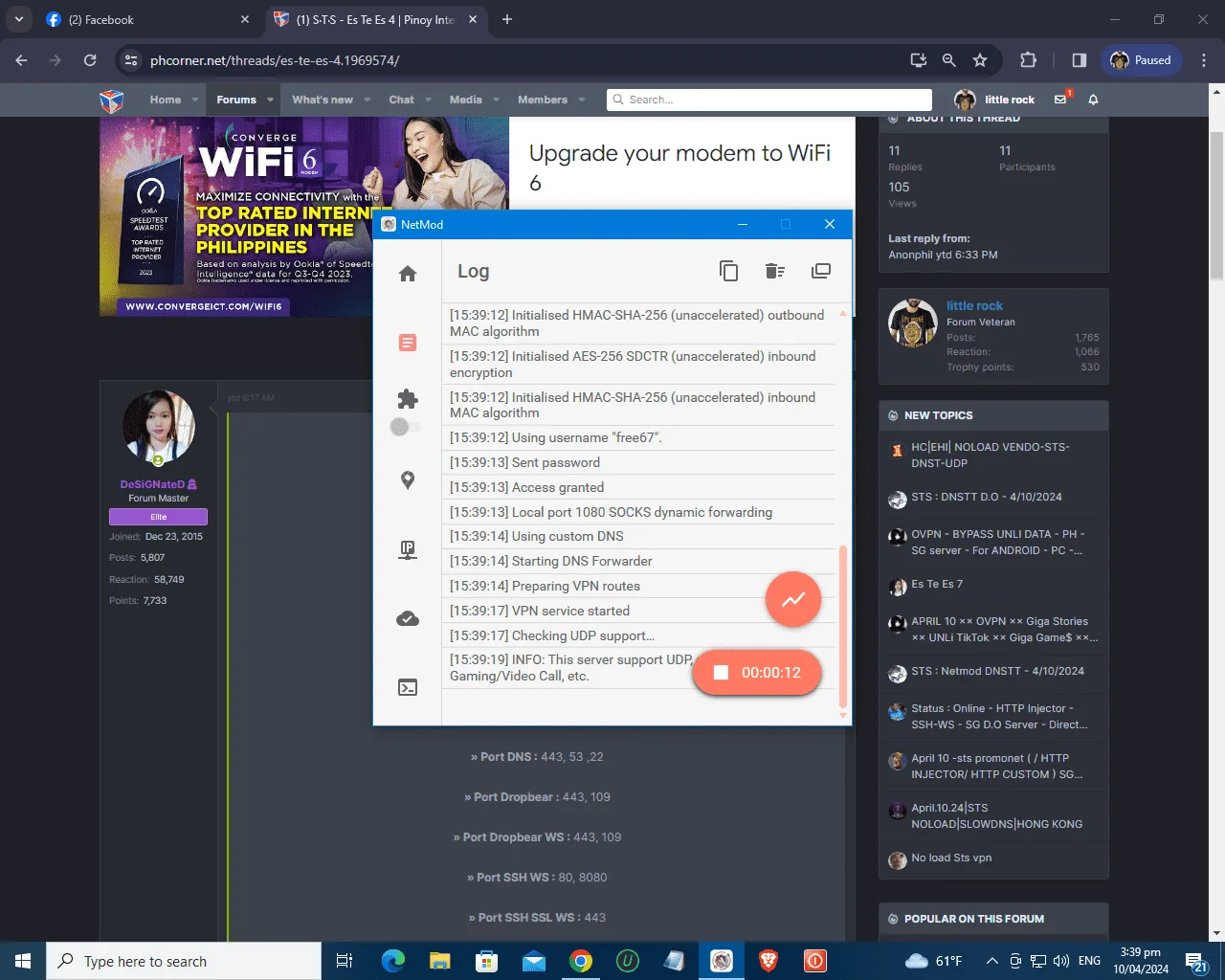Open the Home menu on phcorner

165,100
